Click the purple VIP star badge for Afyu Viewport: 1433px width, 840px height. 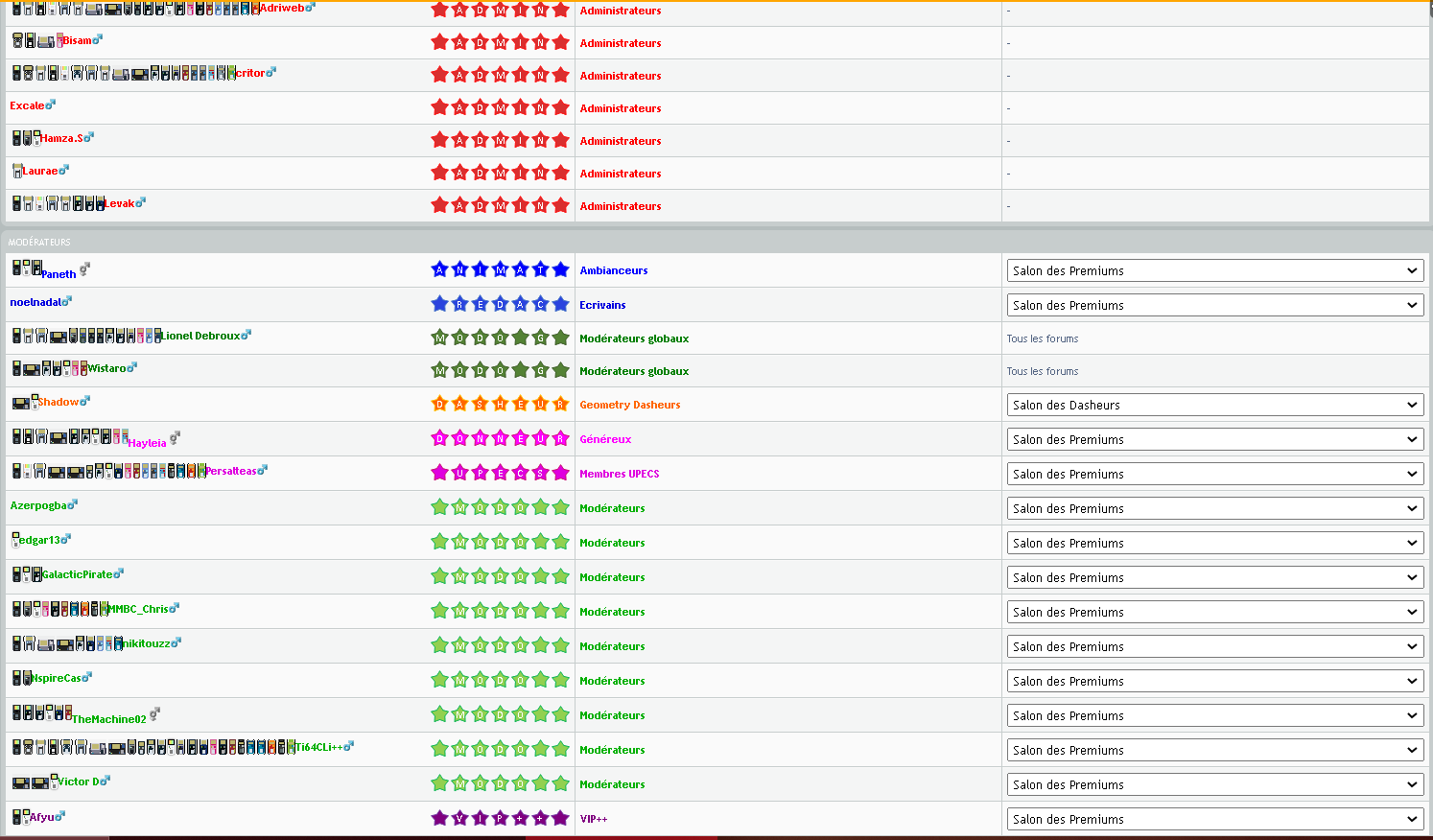pyautogui.click(x=501, y=818)
